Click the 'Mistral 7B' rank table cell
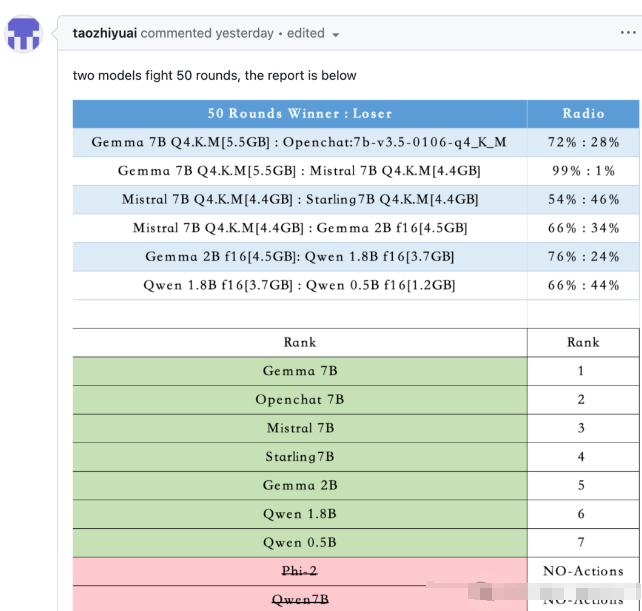 (x=300, y=428)
